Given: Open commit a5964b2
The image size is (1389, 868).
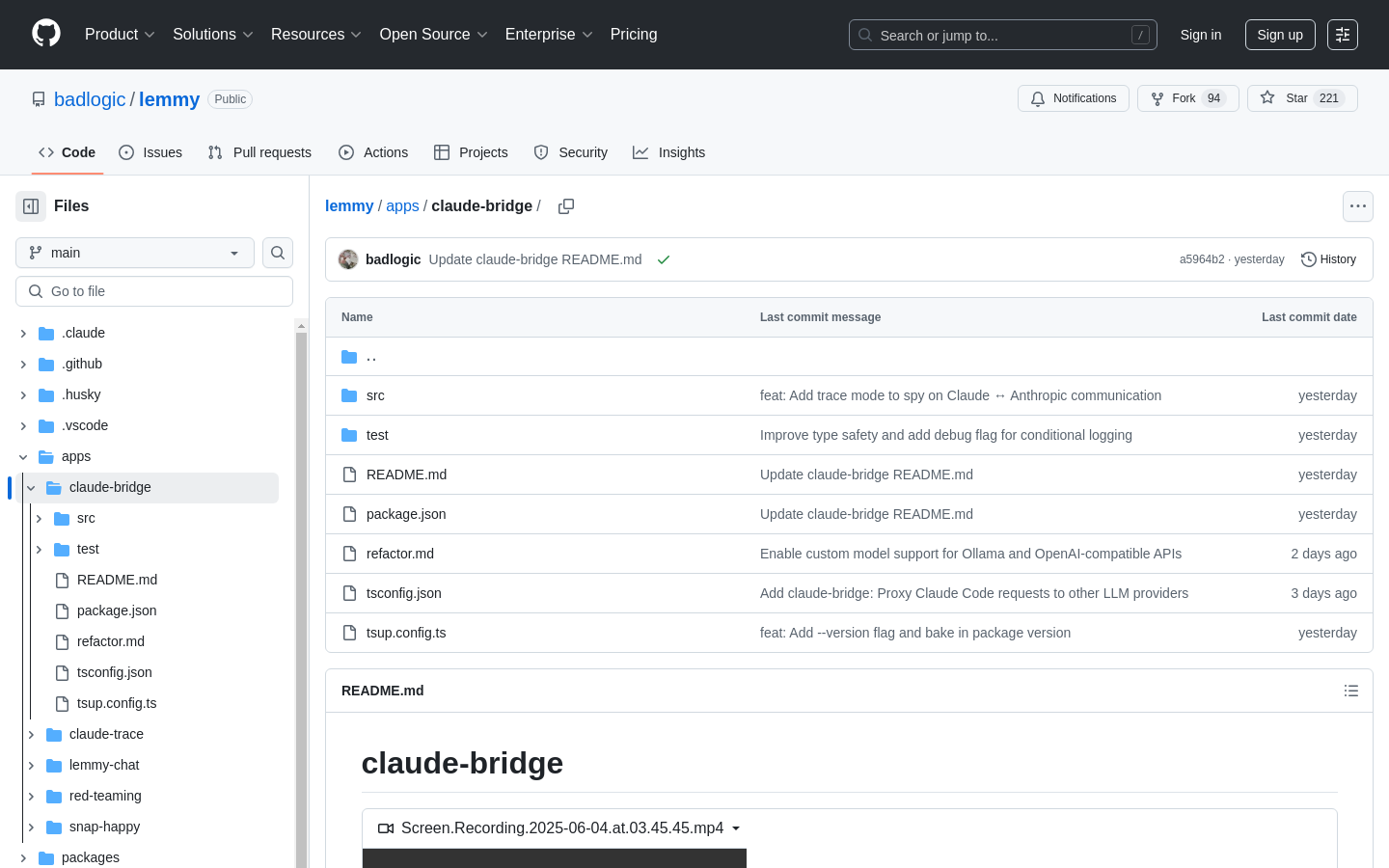Looking at the screenshot, I should [1202, 259].
